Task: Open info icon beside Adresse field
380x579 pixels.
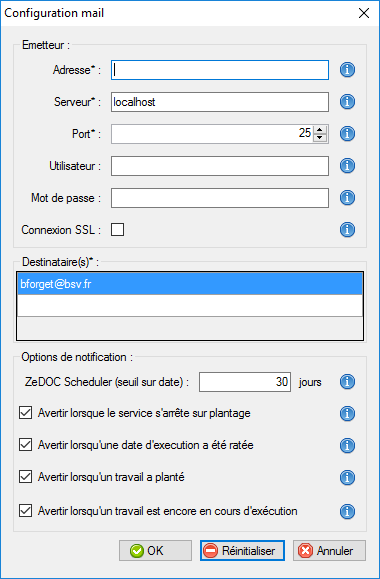Action: coord(347,70)
